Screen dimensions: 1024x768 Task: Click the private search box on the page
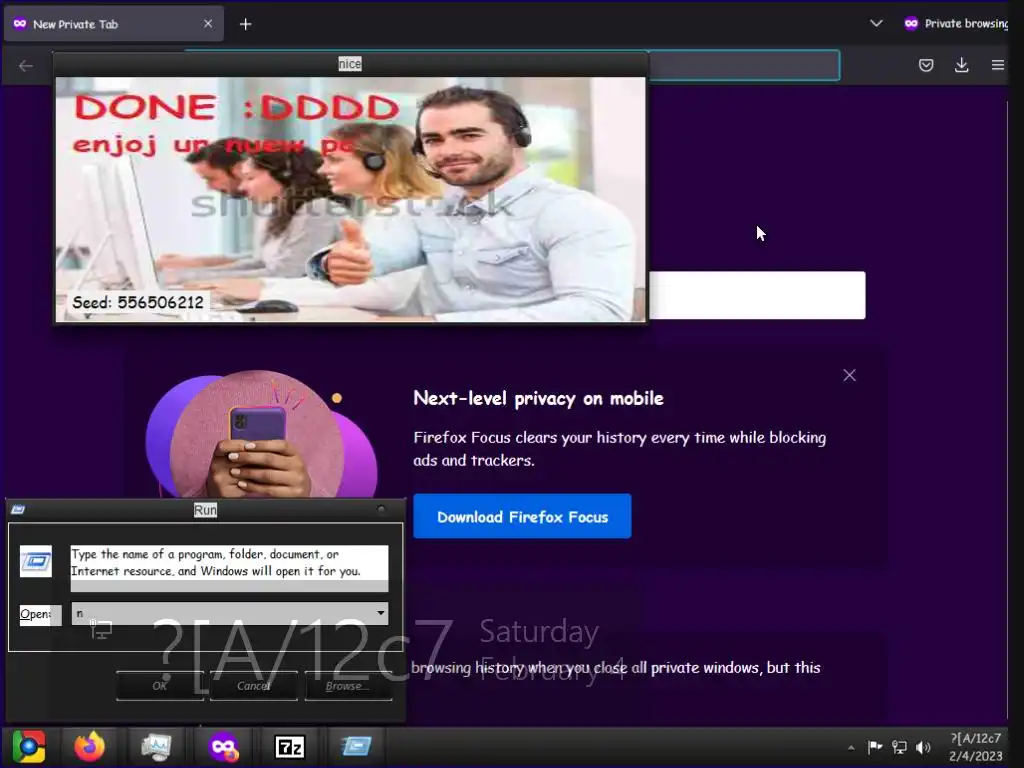click(x=757, y=295)
